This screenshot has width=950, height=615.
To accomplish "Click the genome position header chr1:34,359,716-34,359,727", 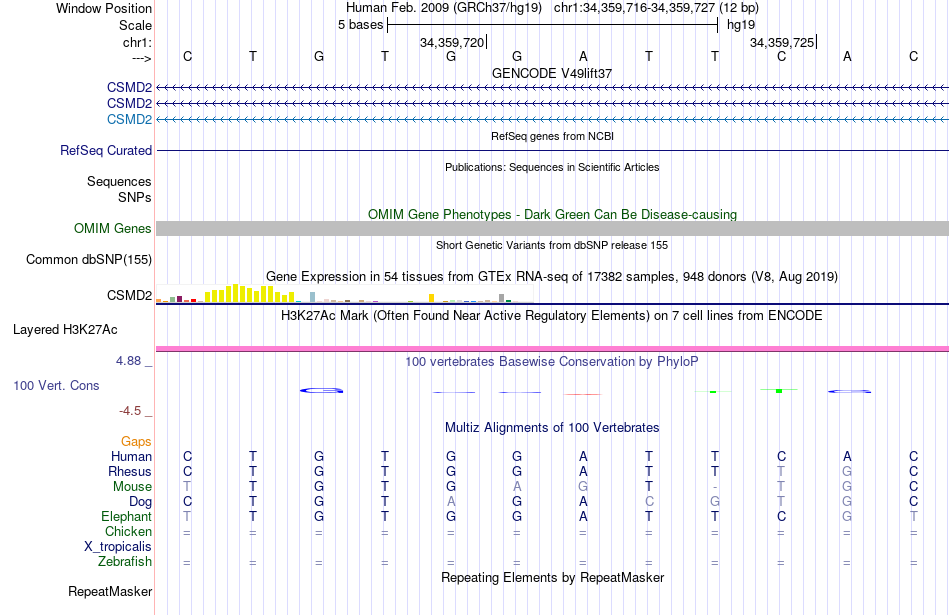I will 634,8.
